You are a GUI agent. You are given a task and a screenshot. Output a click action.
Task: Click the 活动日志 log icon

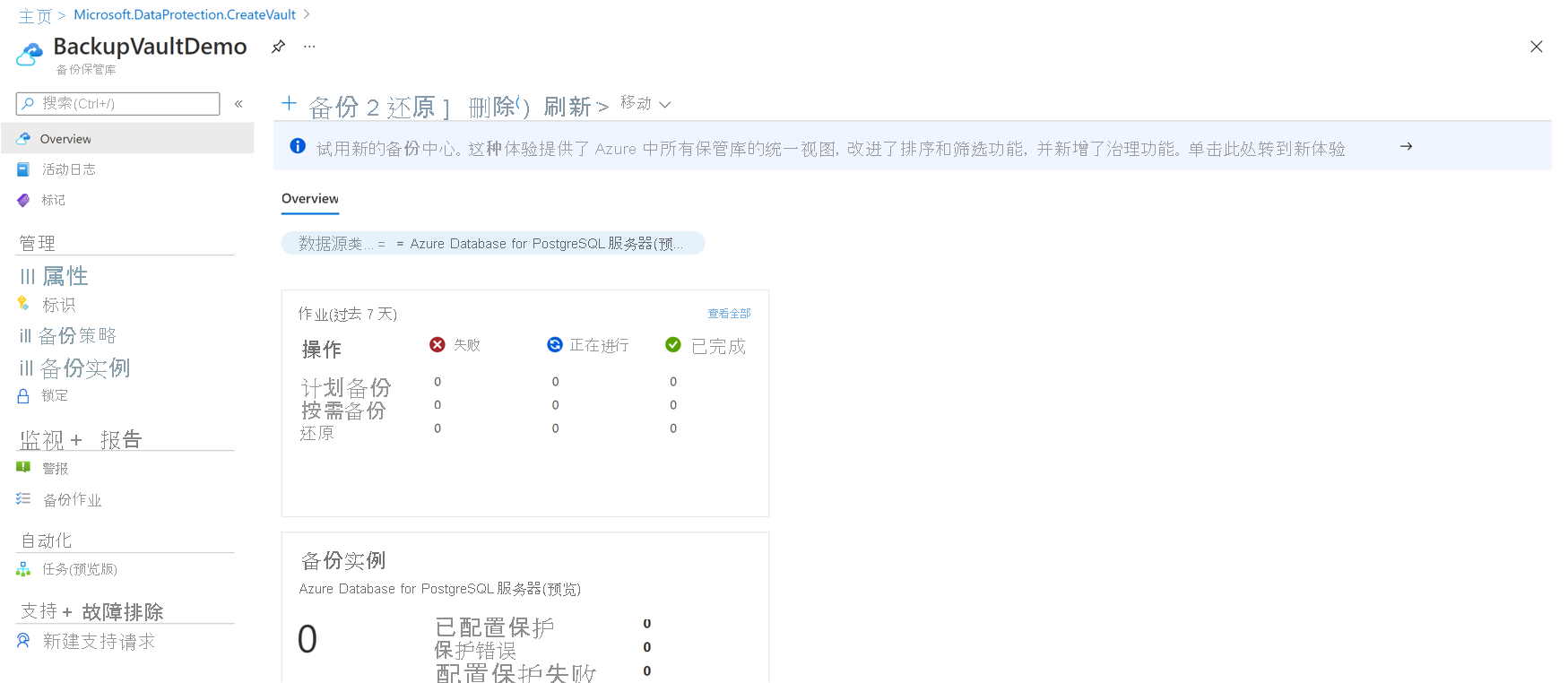pyautogui.click(x=23, y=169)
